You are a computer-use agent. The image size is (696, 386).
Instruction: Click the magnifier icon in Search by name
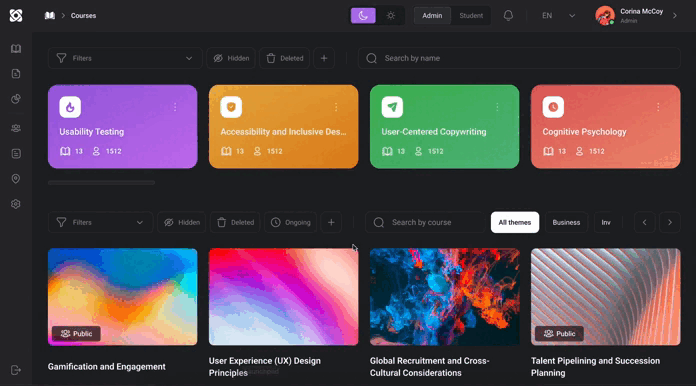[x=372, y=58]
